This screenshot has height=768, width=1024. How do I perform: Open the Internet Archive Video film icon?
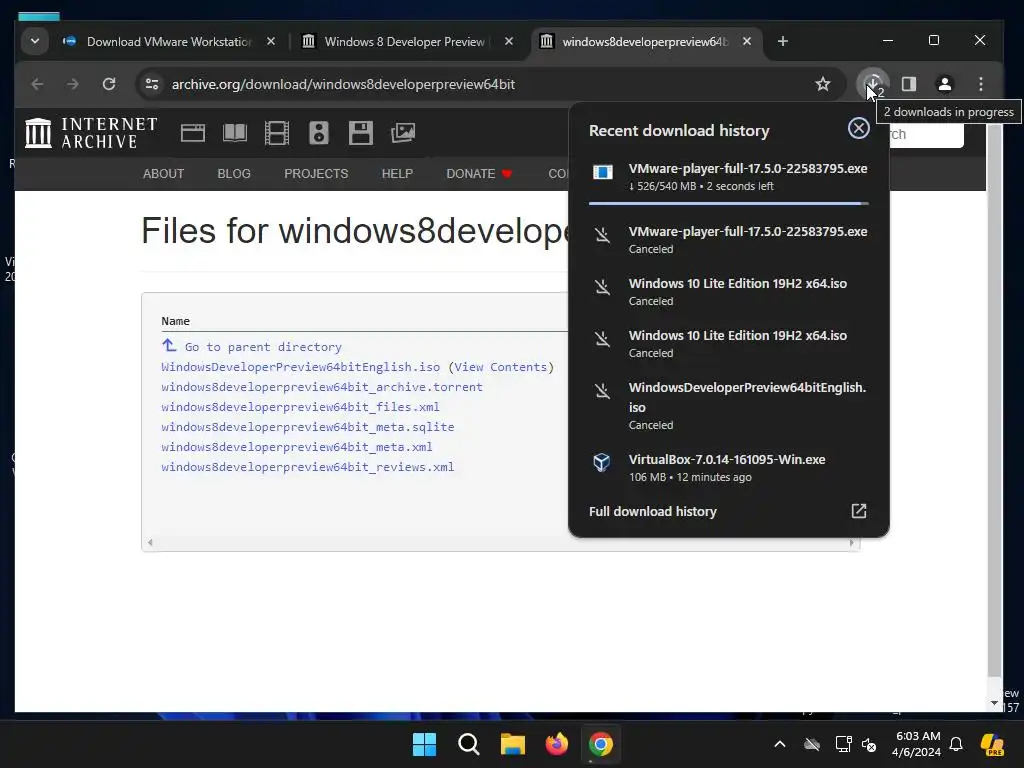pyautogui.click(x=277, y=133)
